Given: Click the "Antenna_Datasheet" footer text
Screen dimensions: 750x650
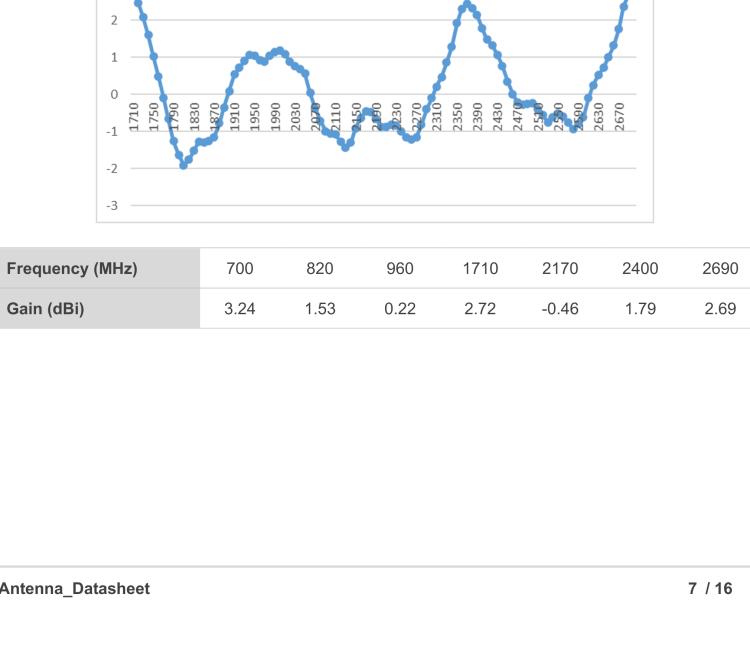Looking at the screenshot, I should [75, 589].
